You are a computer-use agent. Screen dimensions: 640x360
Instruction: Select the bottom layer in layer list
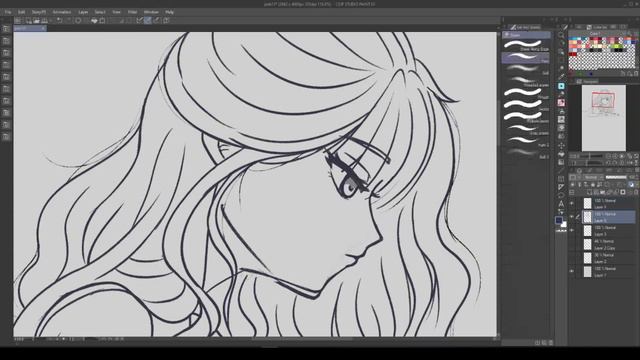(609, 271)
